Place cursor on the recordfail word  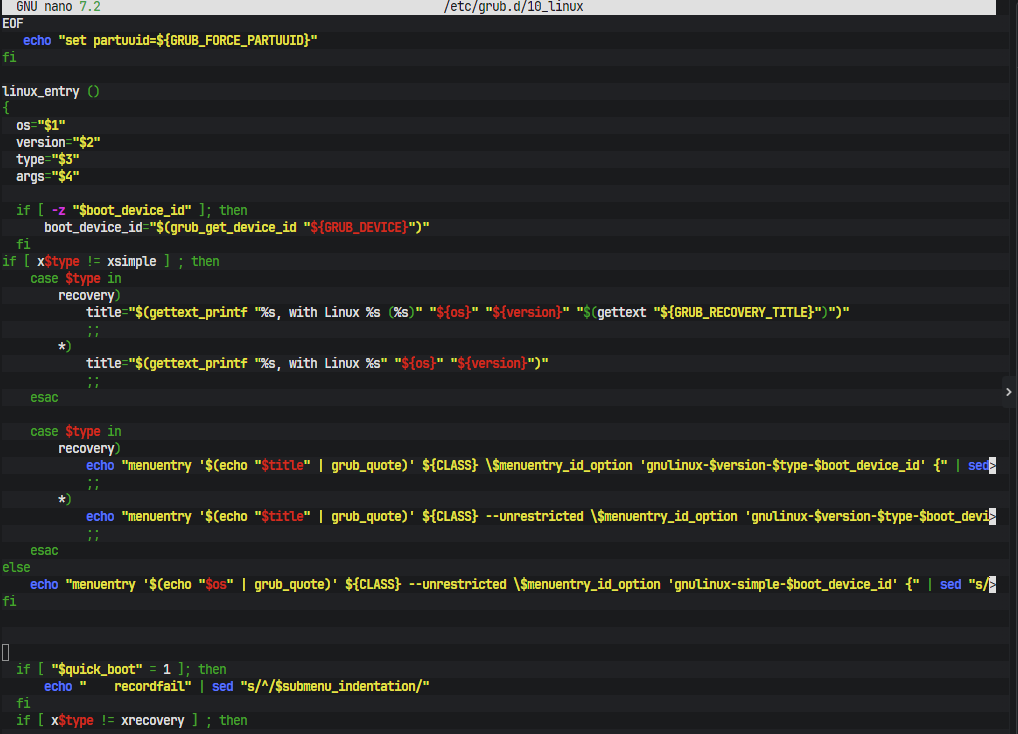(x=149, y=686)
